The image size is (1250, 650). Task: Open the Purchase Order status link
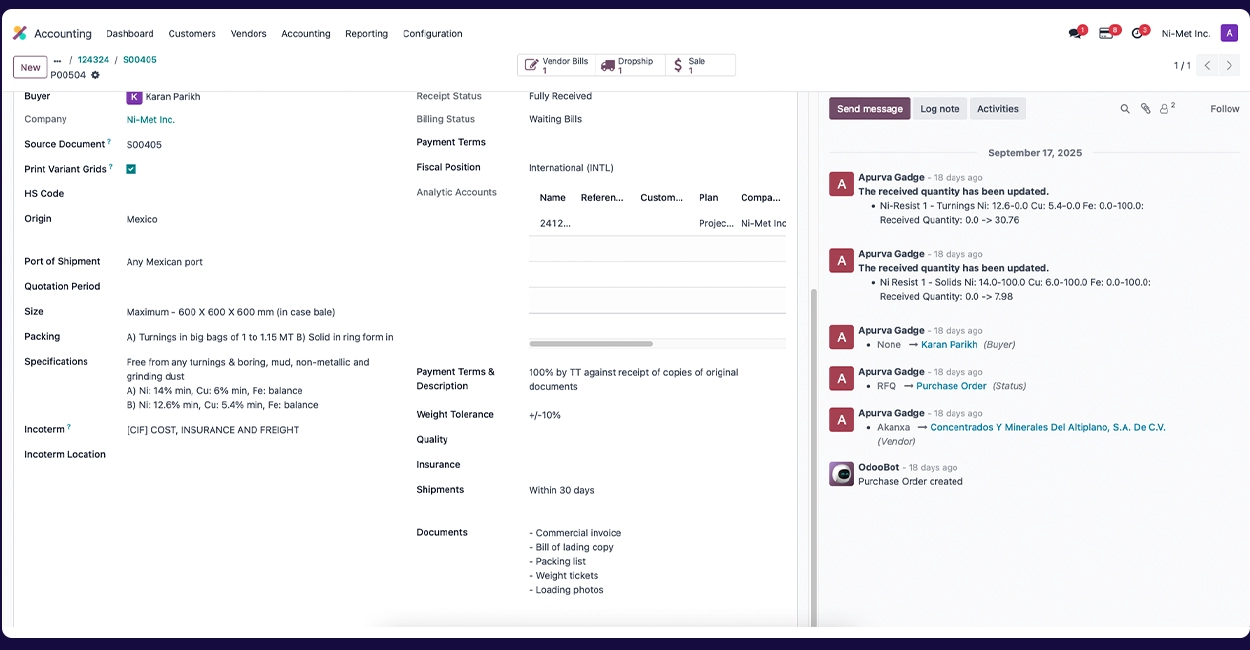tap(951, 386)
